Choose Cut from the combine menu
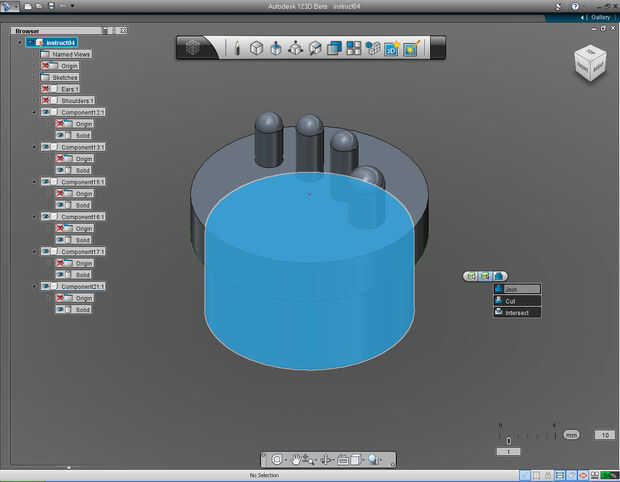Viewport: 620px width, 482px height. coord(517,301)
